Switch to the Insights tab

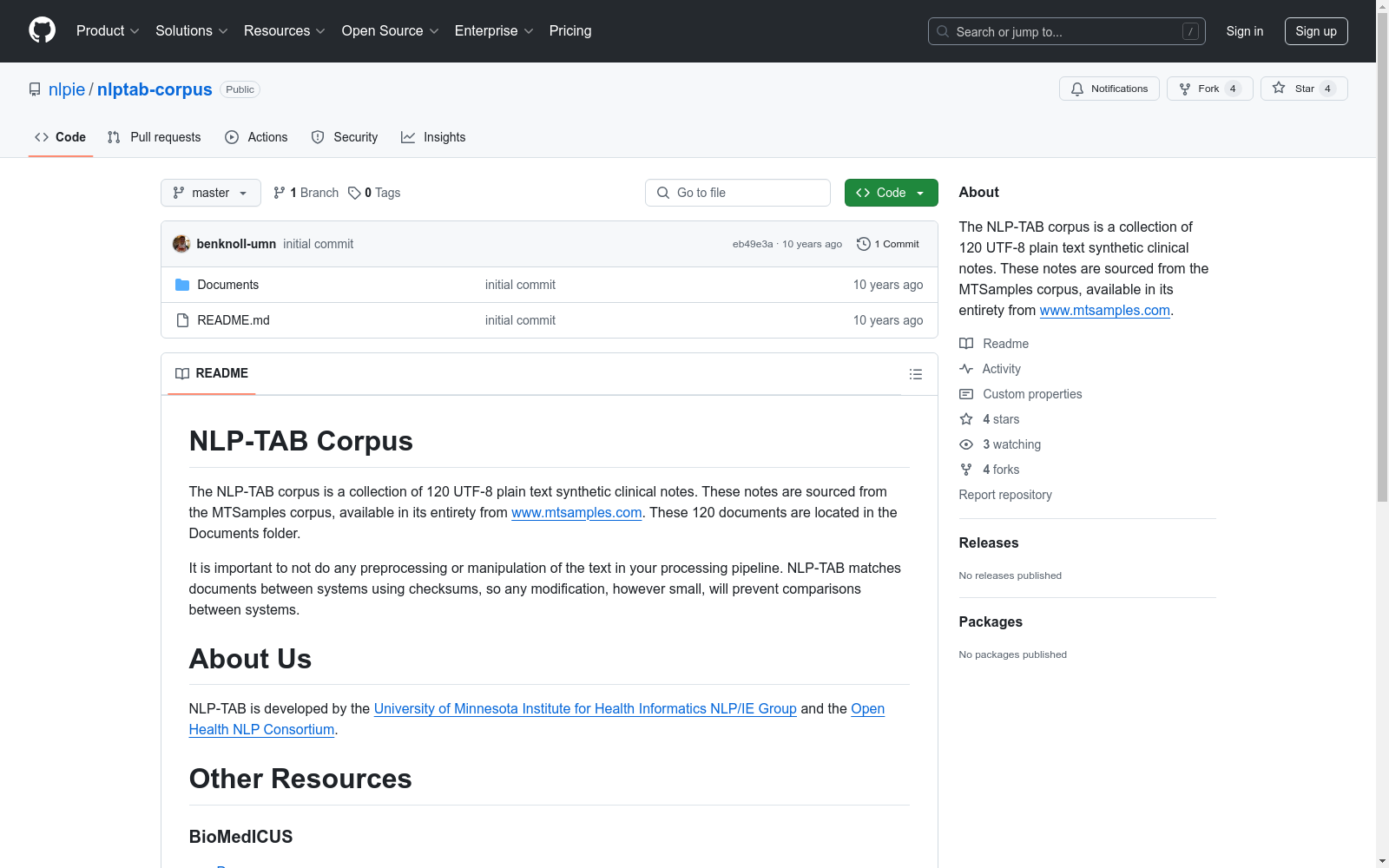(433, 137)
